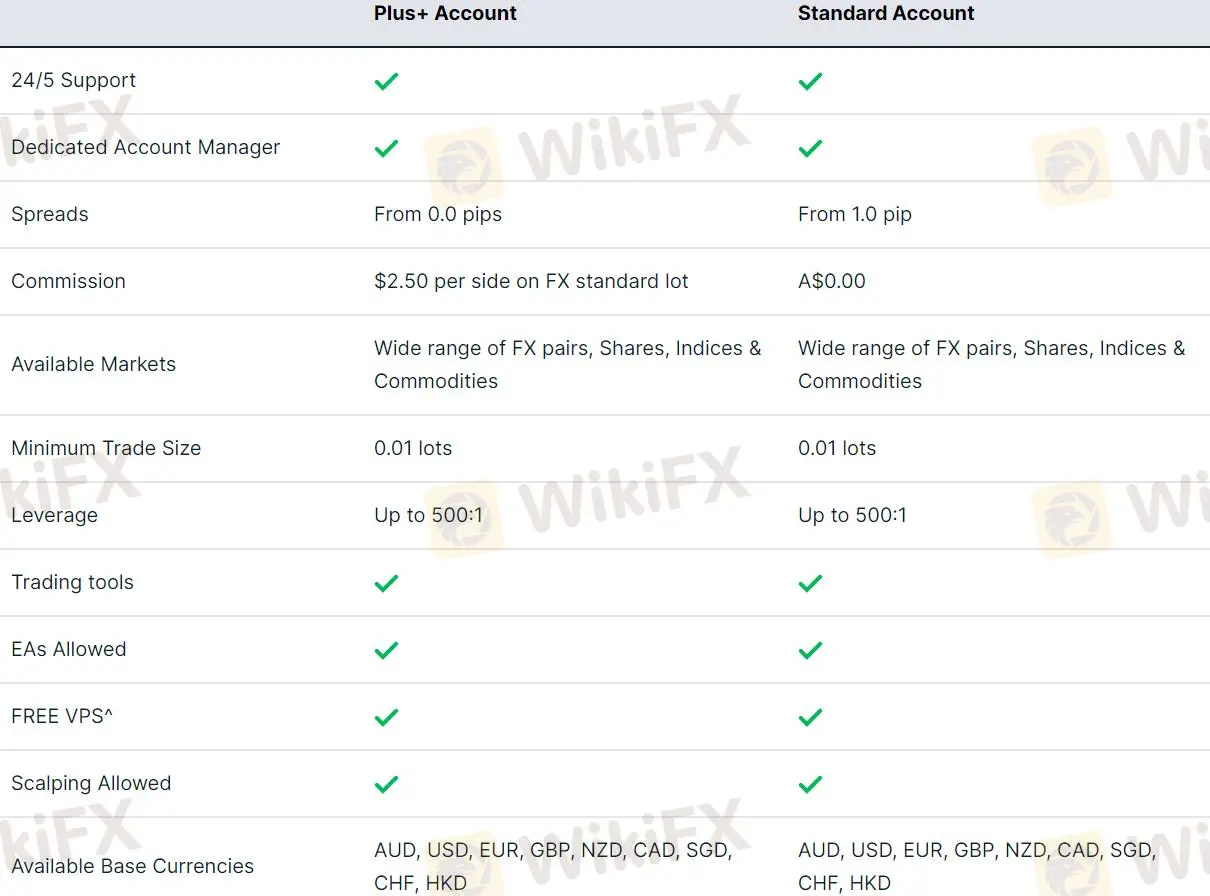Click the Commission row label
The width and height of the screenshot is (1210, 896).
click(68, 281)
